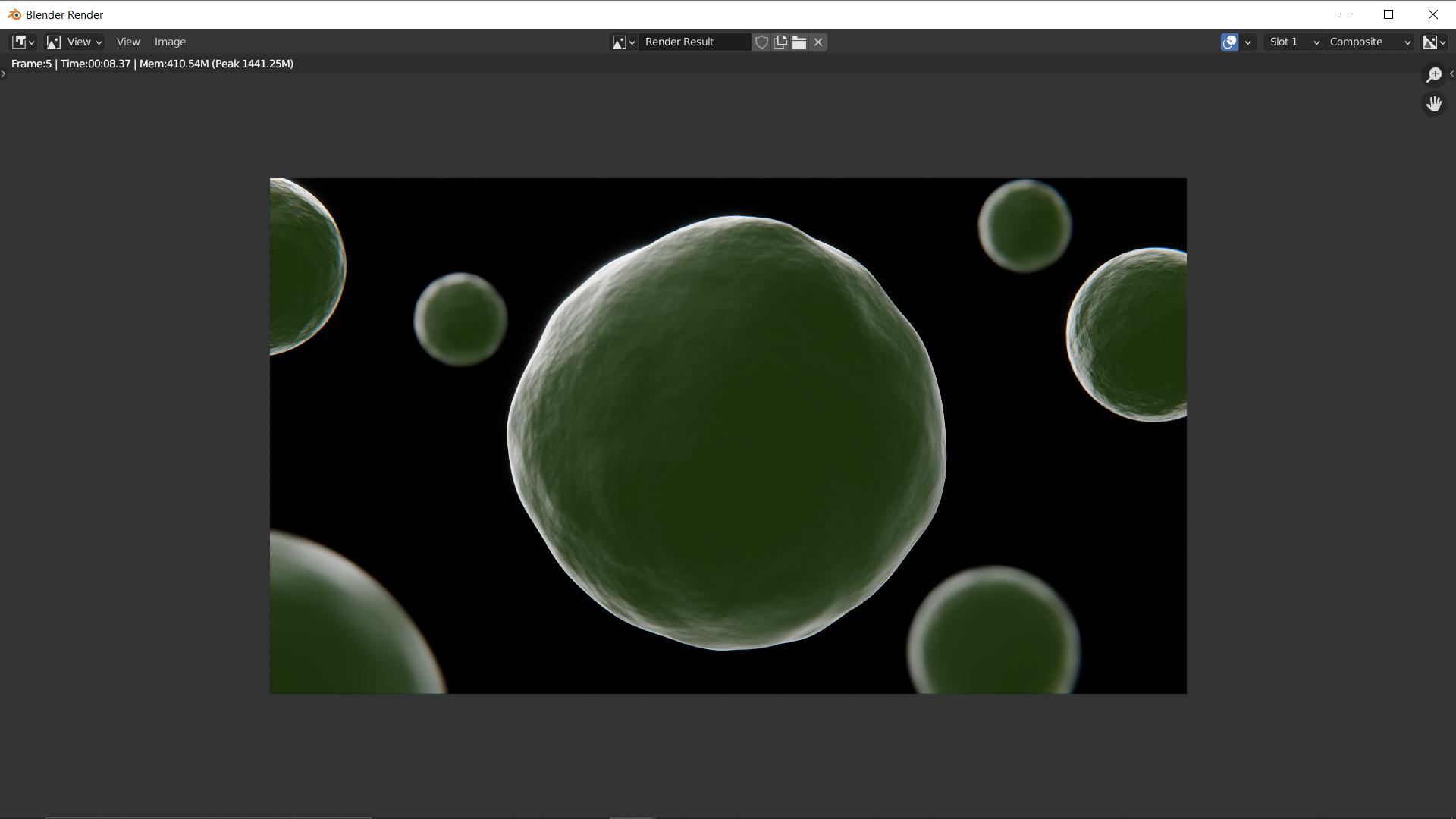1456x819 pixels.
Task: Click the zoom view gizmo
Action: (x=1433, y=74)
